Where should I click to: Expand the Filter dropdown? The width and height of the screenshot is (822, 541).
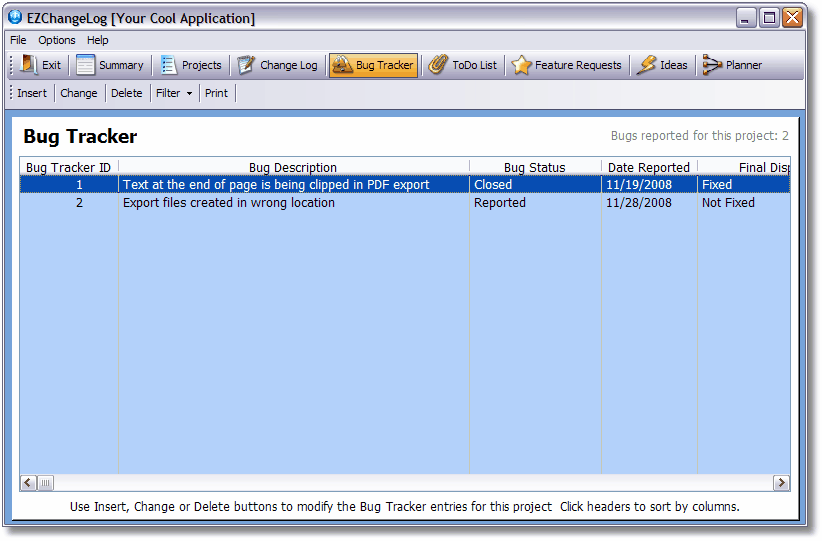(174, 93)
